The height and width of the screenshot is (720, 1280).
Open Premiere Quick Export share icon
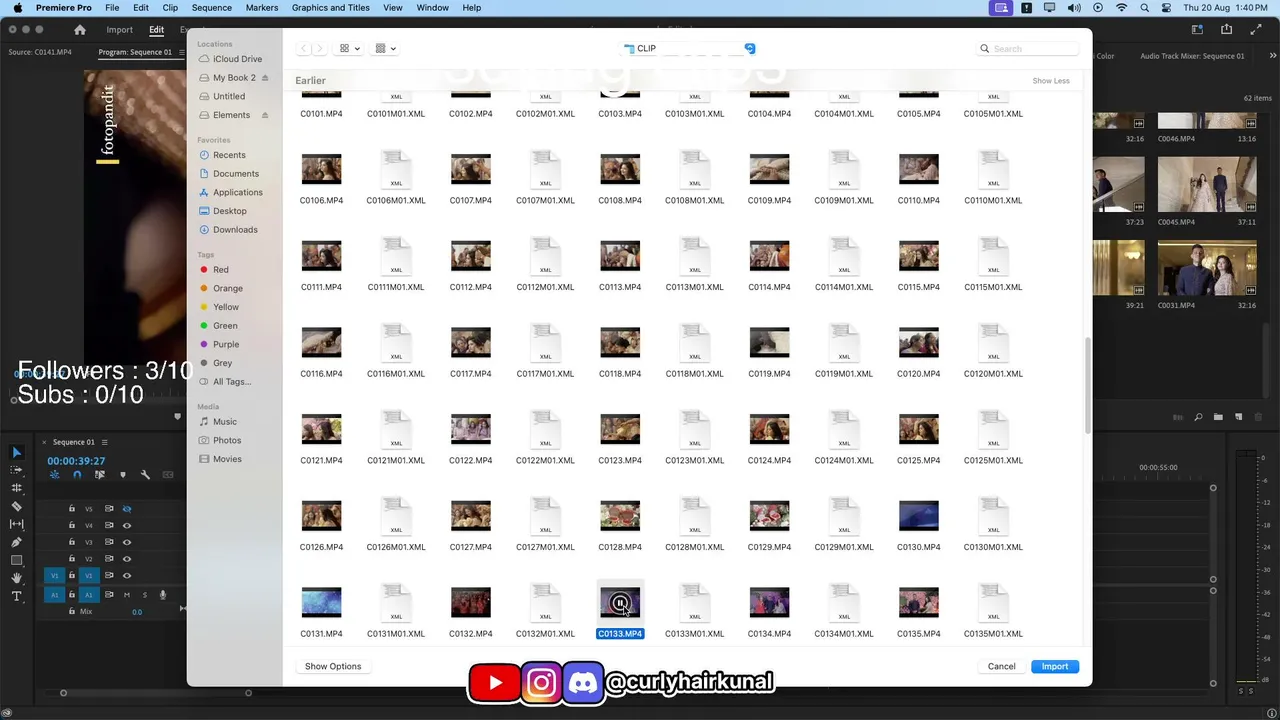1226,30
